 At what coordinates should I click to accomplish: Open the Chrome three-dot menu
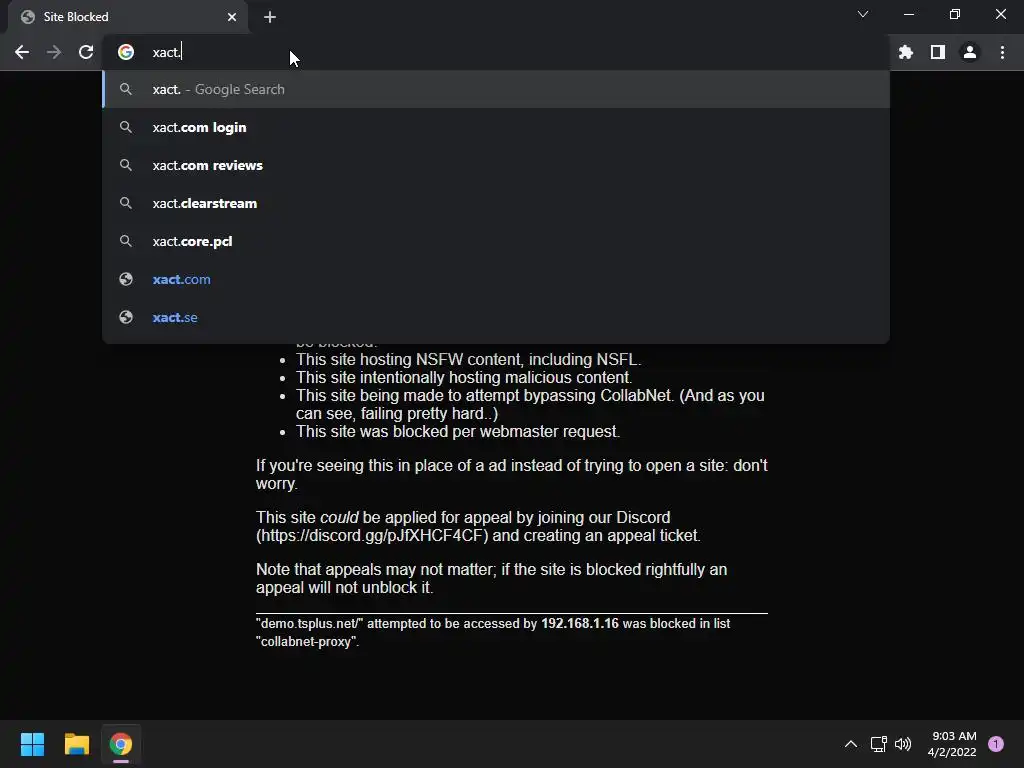pos(1002,52)
